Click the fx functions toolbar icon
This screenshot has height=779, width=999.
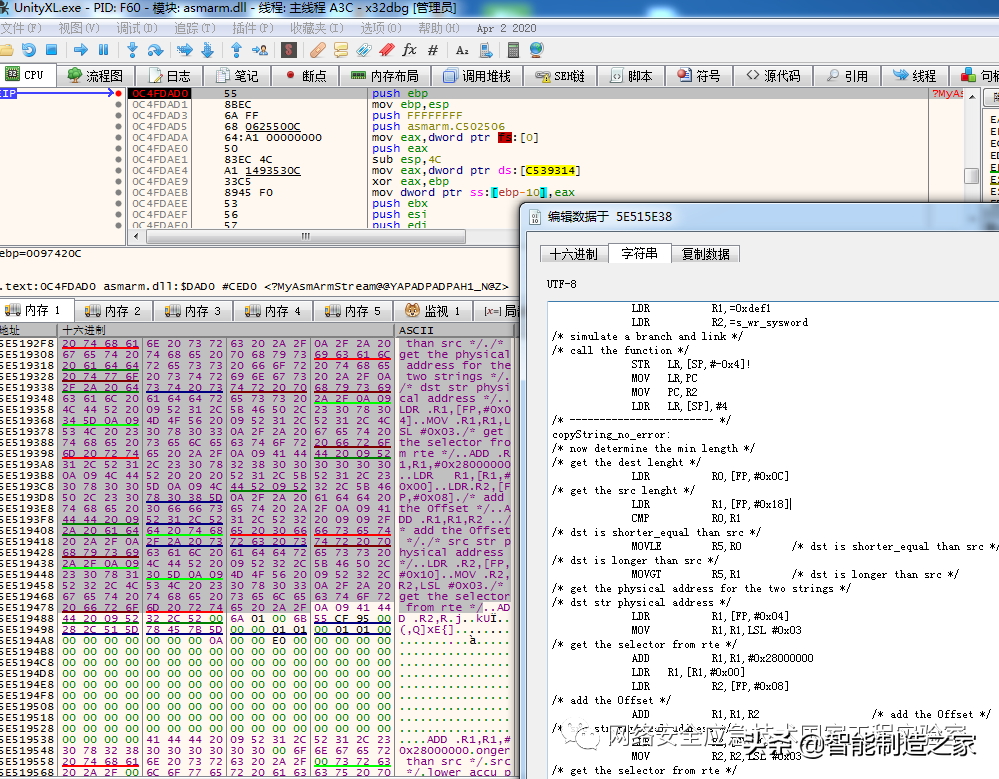(x=409, y=50)
